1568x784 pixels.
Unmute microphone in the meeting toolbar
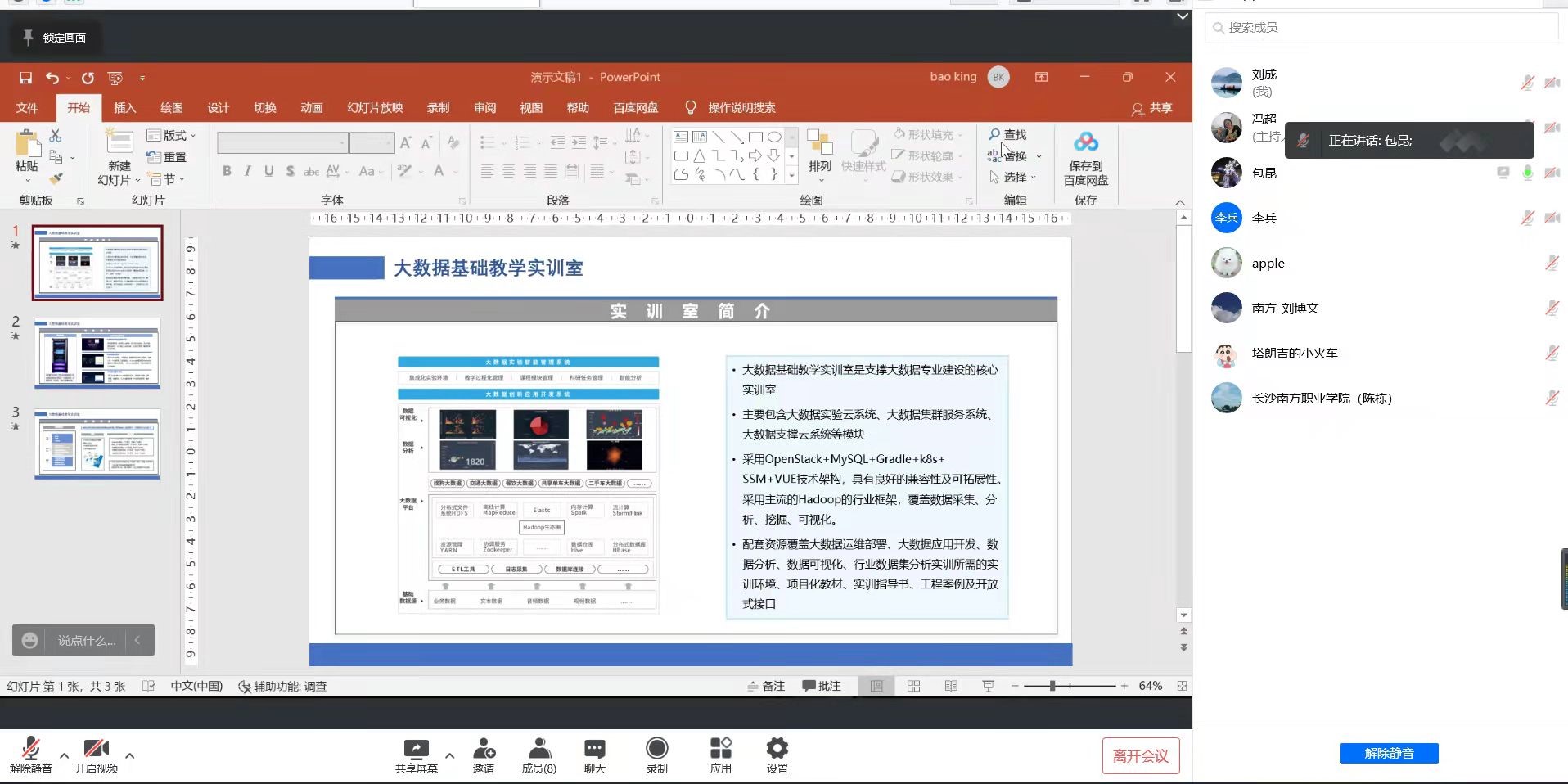[x=31, y=749]
